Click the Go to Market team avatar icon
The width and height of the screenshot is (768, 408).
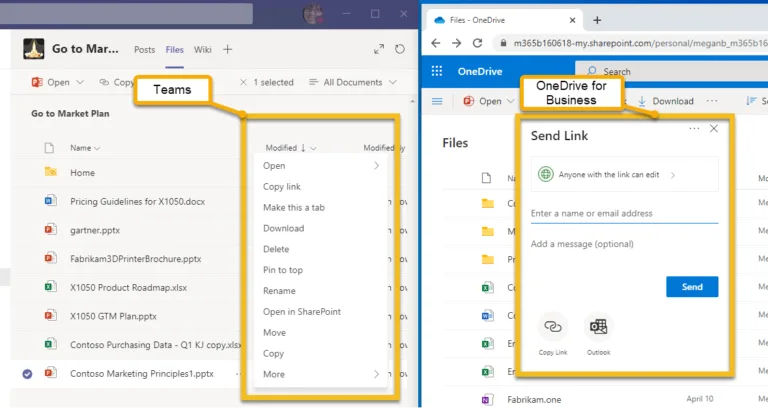point(34,49)
